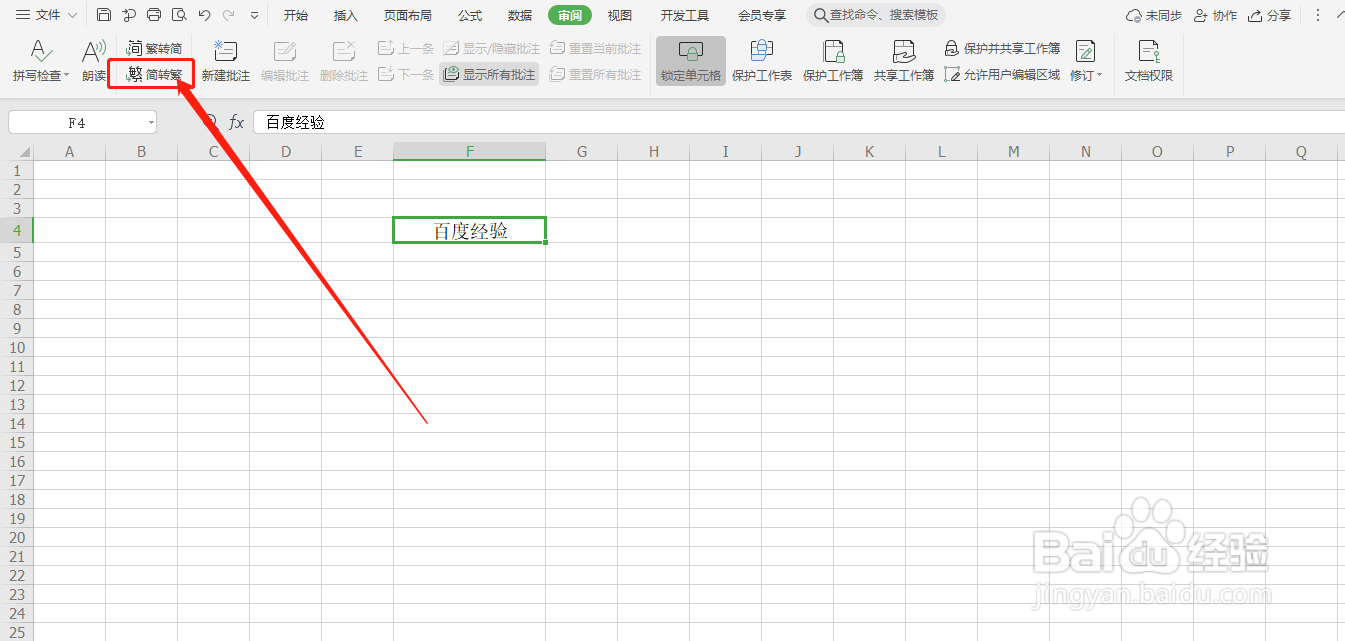Toggle the 锁定单元格 lock cell button
The image size is (1345, 641).
pyautogui.click(x=691, y=61)
